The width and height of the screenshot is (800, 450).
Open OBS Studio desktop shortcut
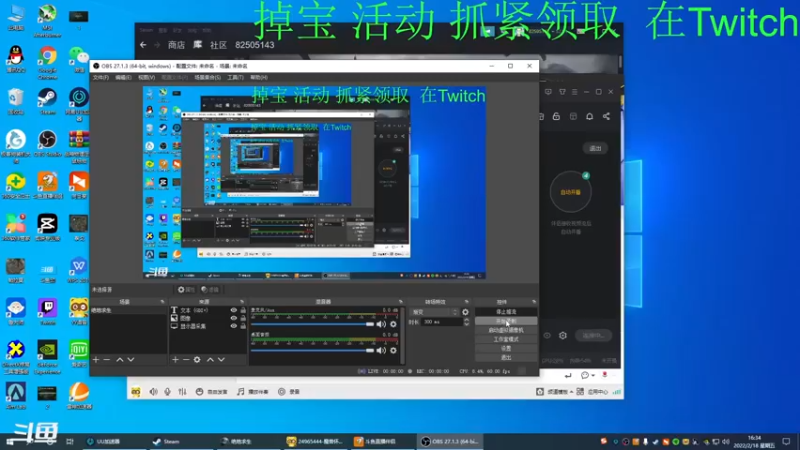click(x=47, y=143)
